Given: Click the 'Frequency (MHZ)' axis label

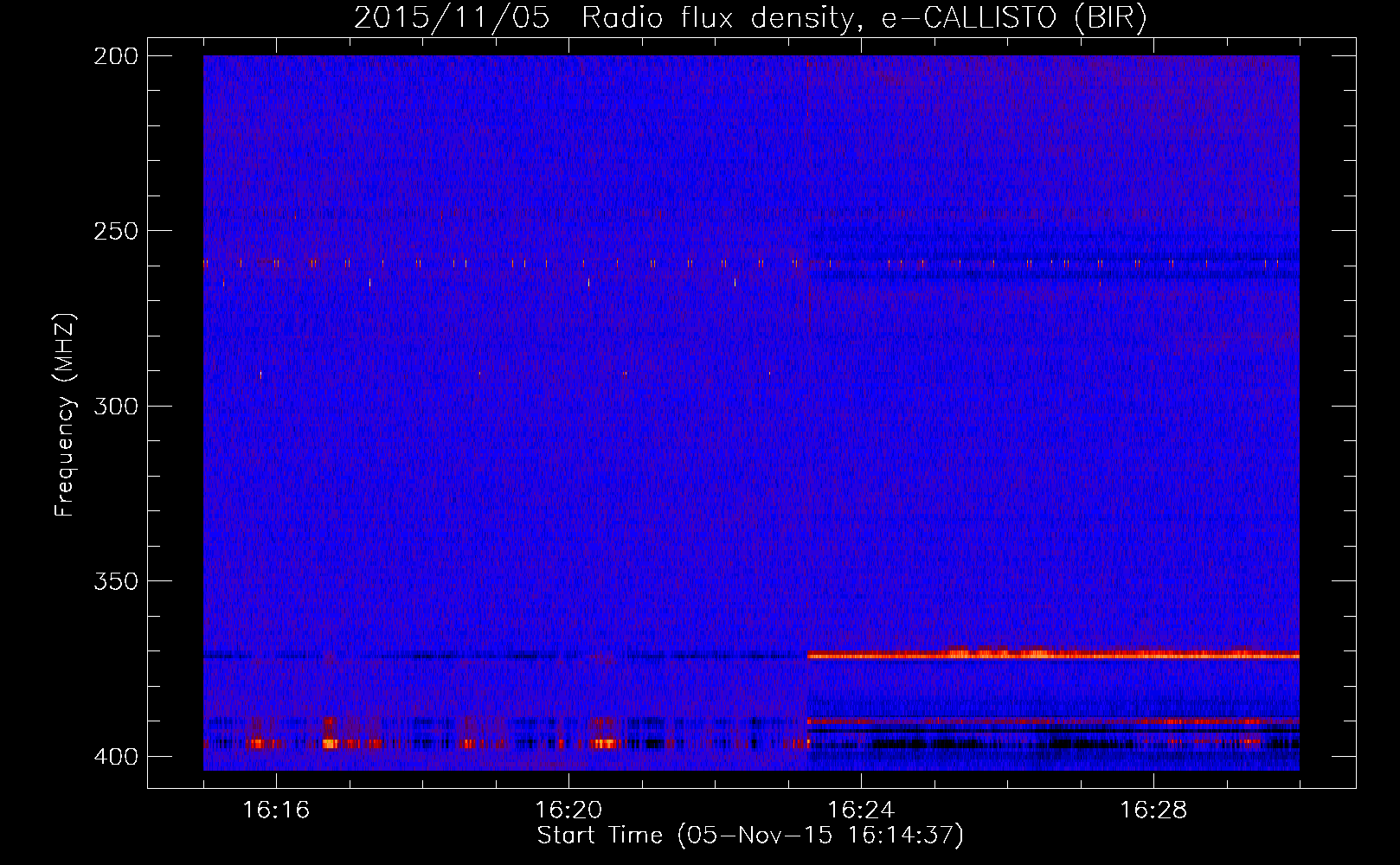Looking at the screenshot, I should tap(65, 414).
